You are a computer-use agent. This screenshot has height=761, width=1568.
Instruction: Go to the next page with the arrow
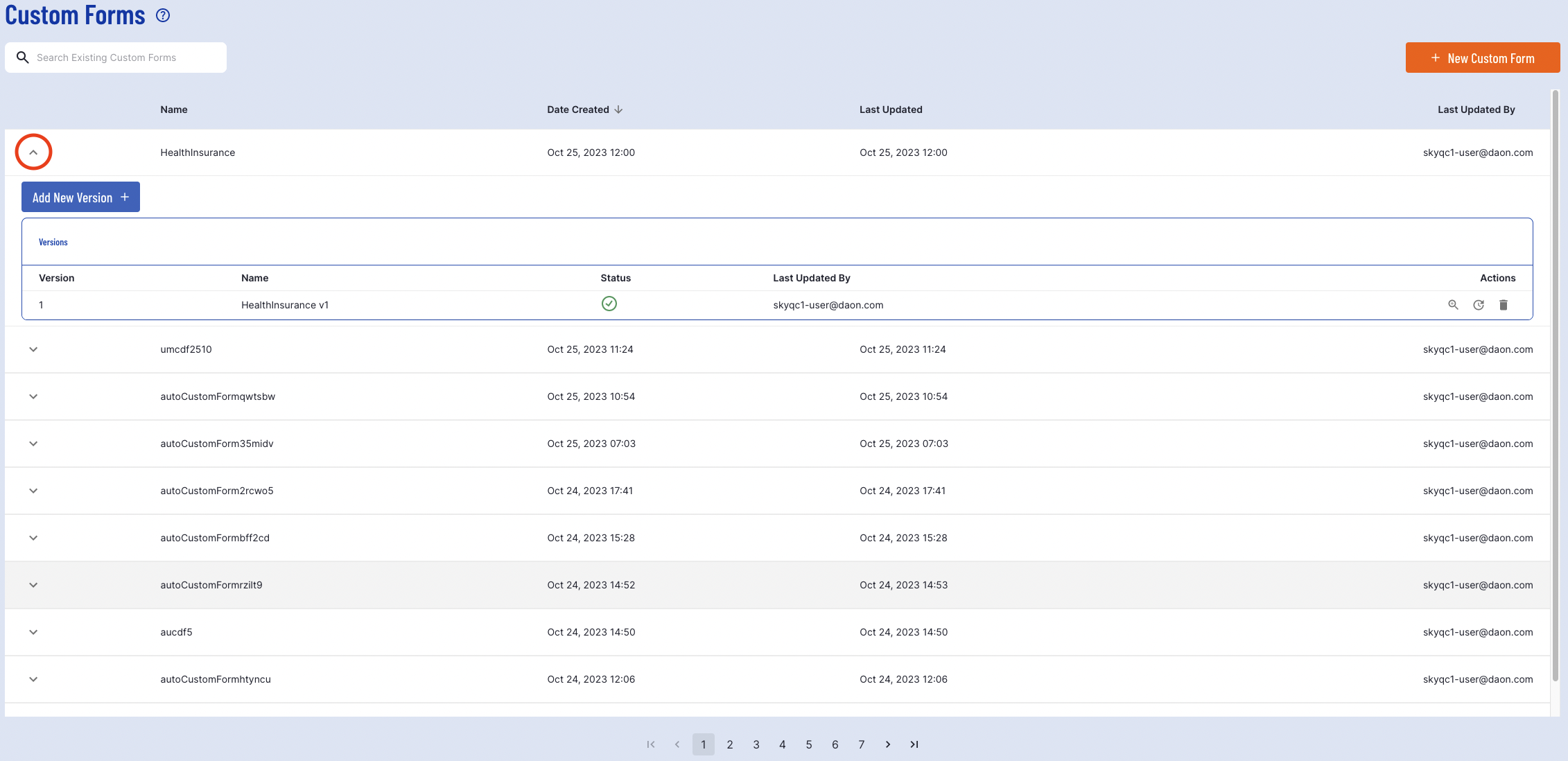click(887, 744)
